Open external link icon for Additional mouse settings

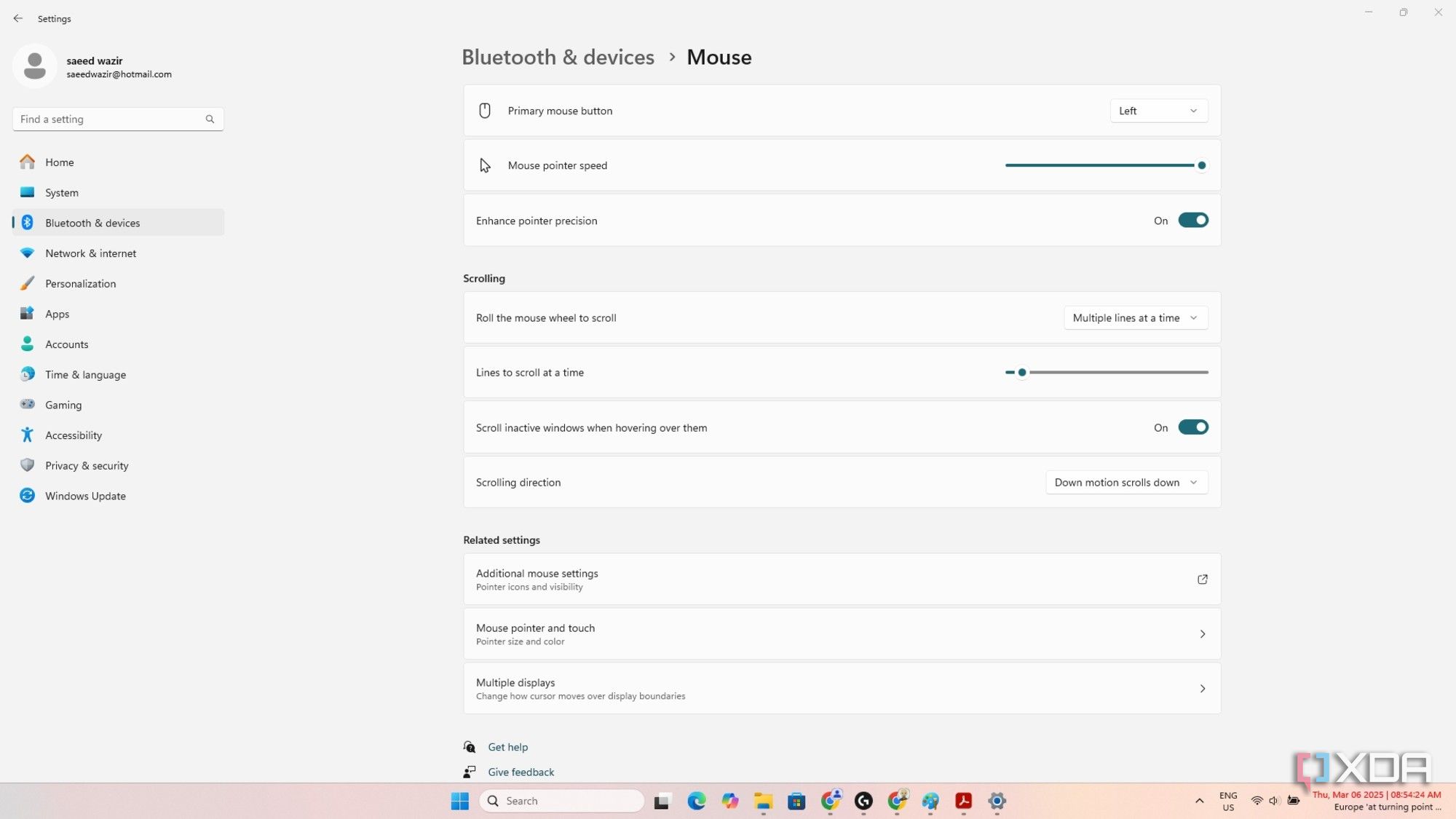coord(1202,579)
